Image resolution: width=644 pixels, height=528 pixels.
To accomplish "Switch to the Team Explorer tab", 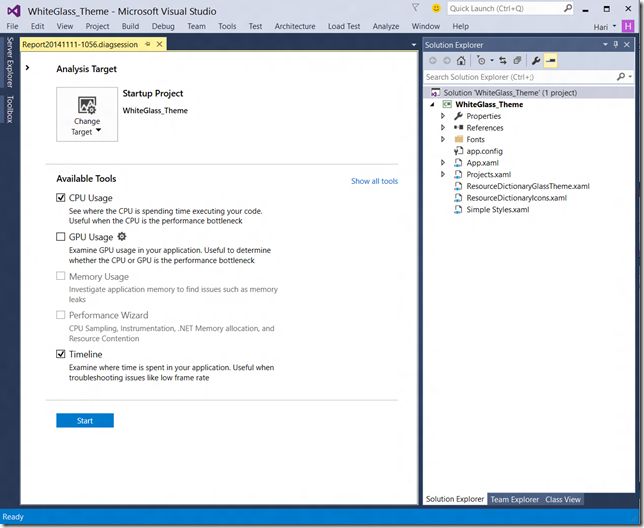I will 514,499.
